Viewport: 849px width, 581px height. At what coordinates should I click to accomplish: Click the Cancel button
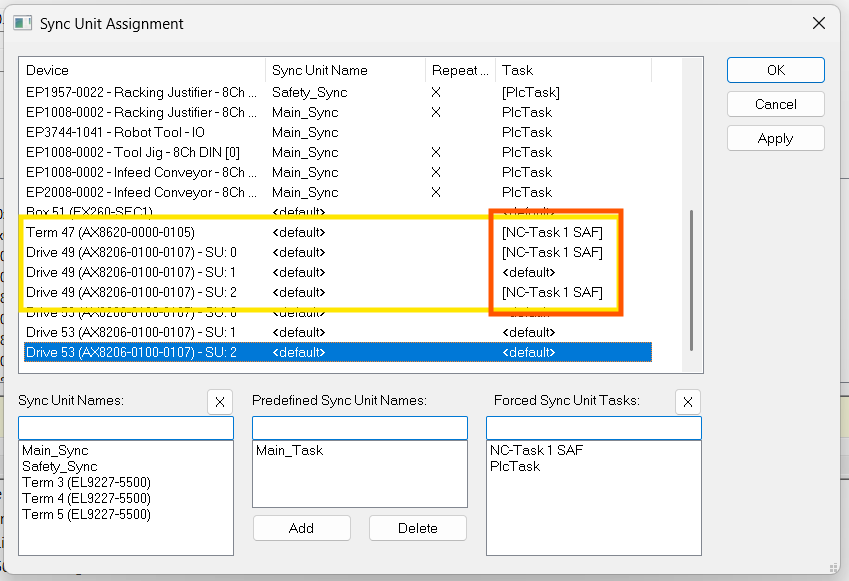click(x=775, y=104)
